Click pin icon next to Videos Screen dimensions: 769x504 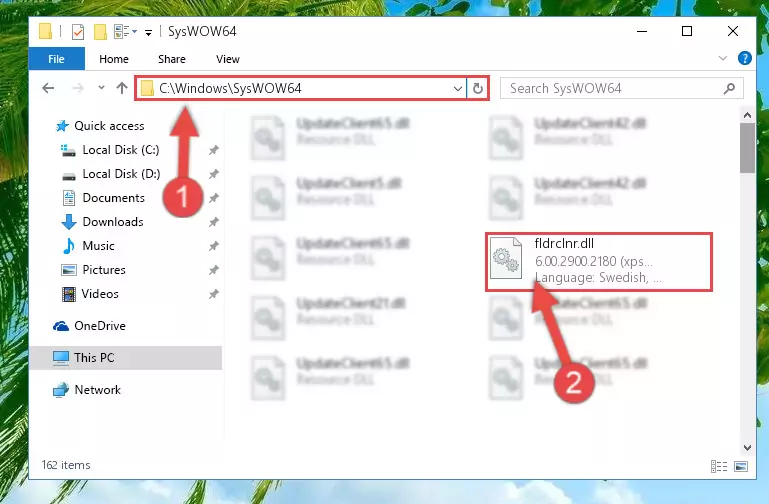coord(213,295)
